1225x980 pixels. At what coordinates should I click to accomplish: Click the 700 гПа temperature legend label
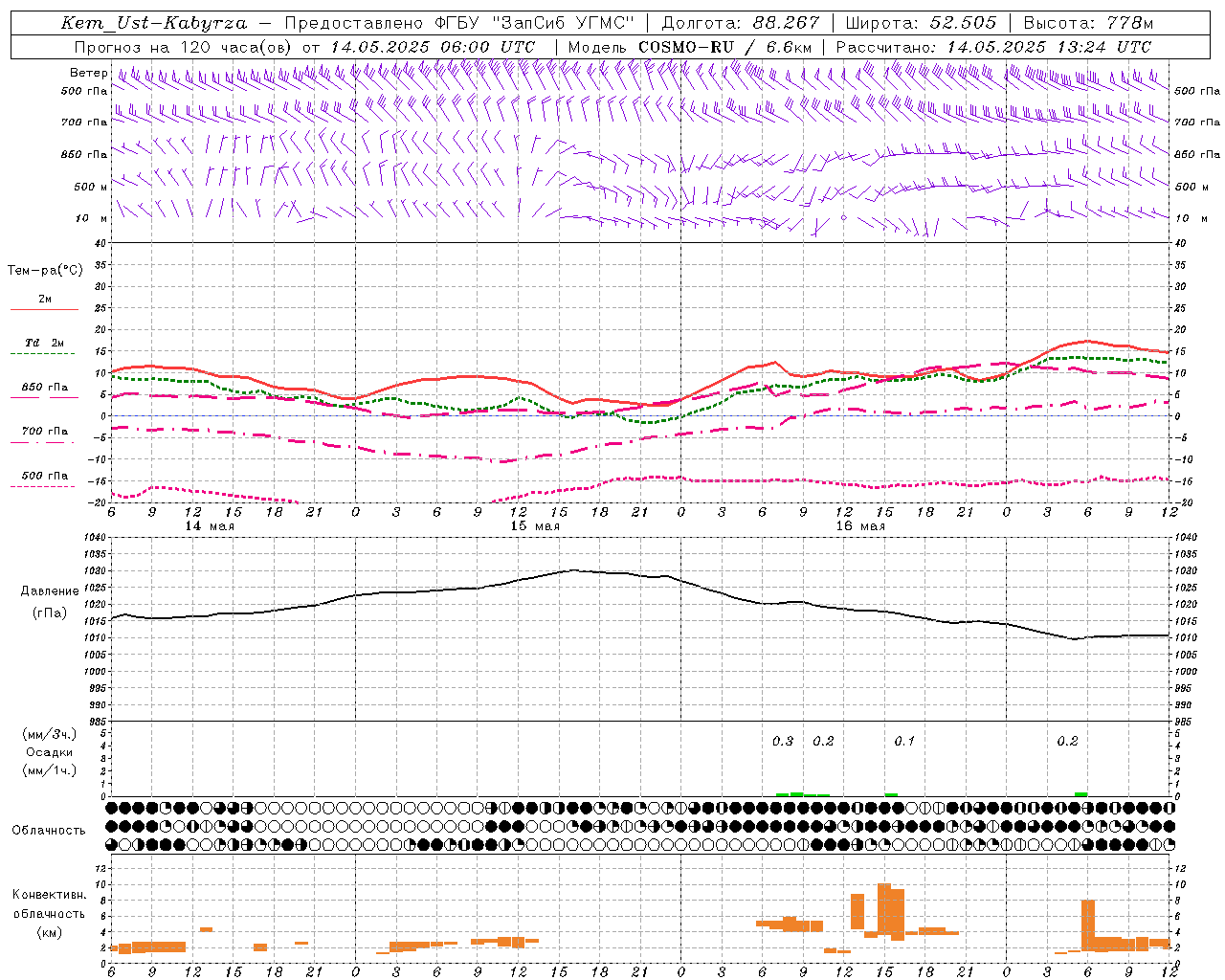pyautogui.click(x=45, y=432)
